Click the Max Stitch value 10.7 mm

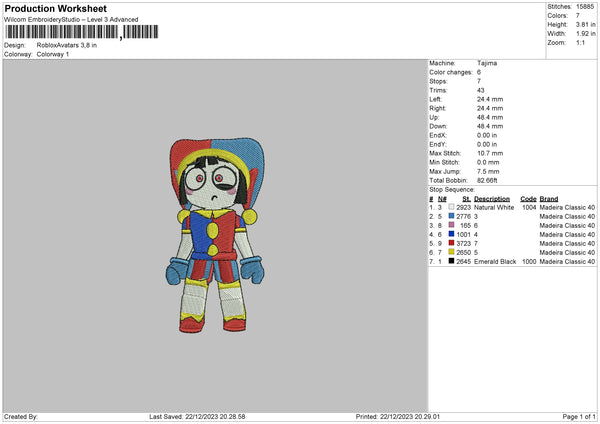coord(490,153)
